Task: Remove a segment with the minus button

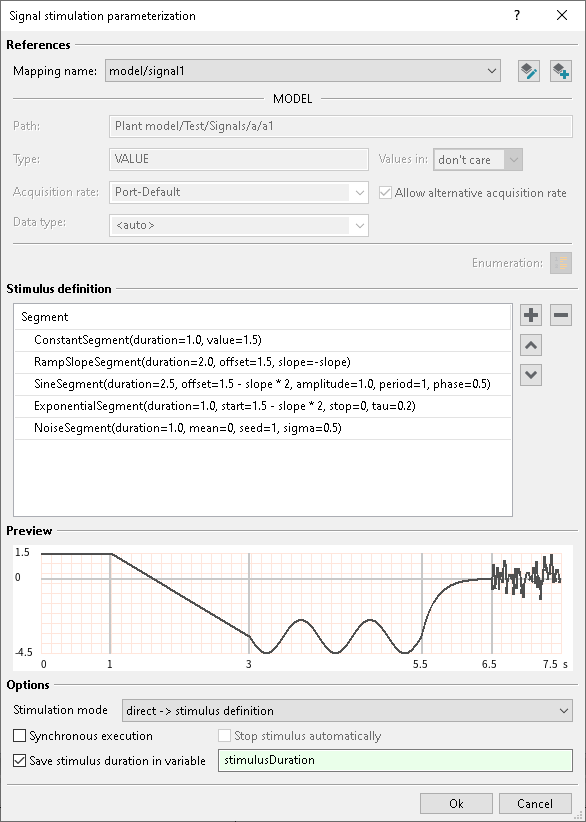Action: 561,315
